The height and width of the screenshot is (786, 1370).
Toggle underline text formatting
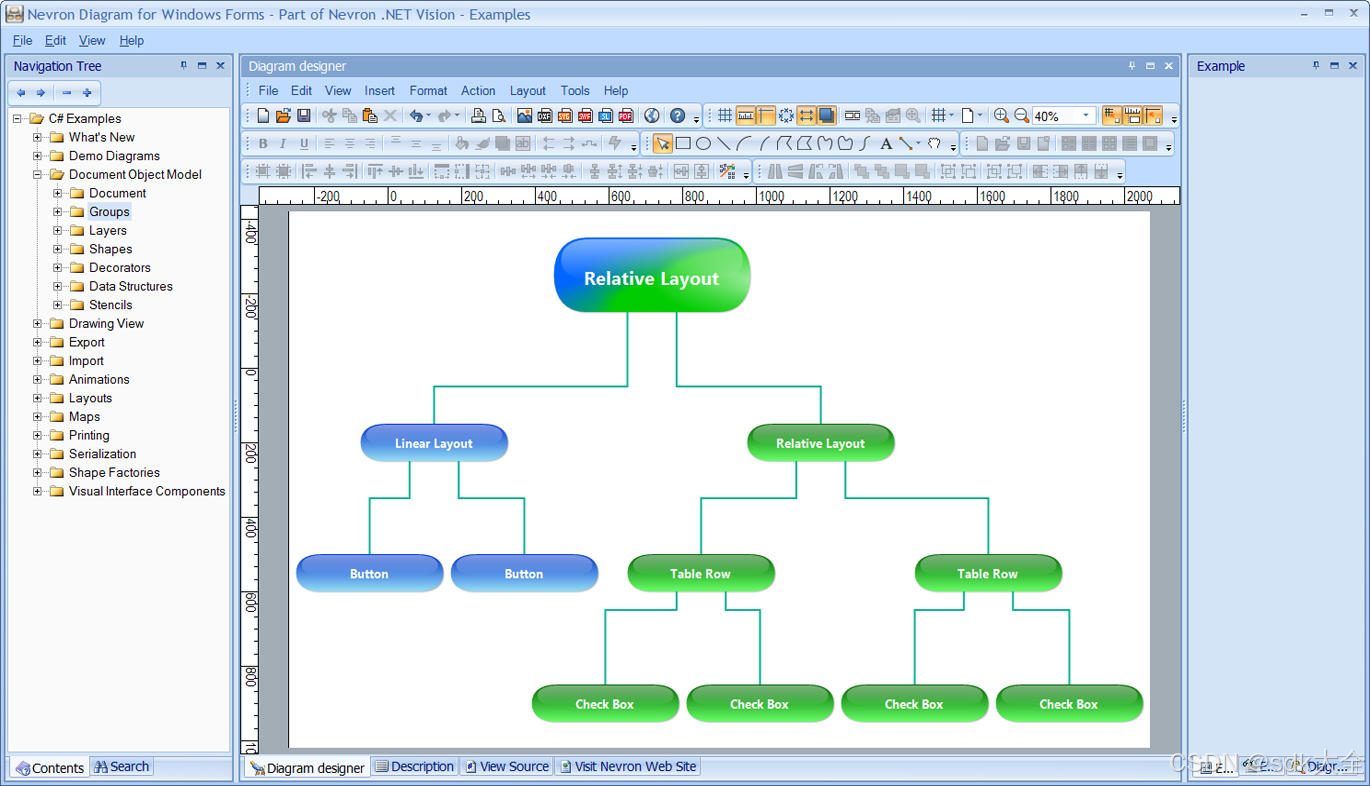tap(303, 144)
